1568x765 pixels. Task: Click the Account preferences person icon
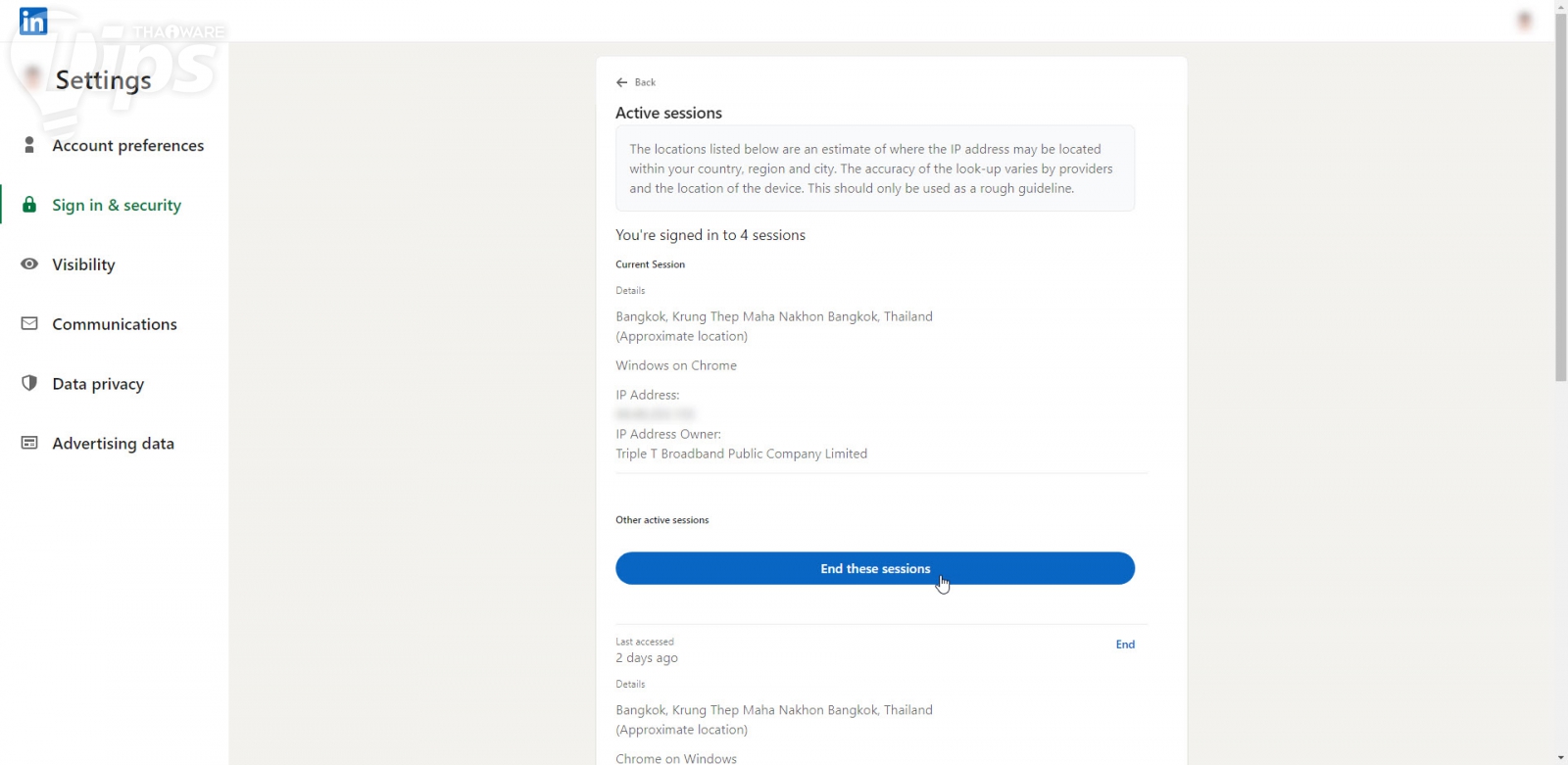pos(29,145)
